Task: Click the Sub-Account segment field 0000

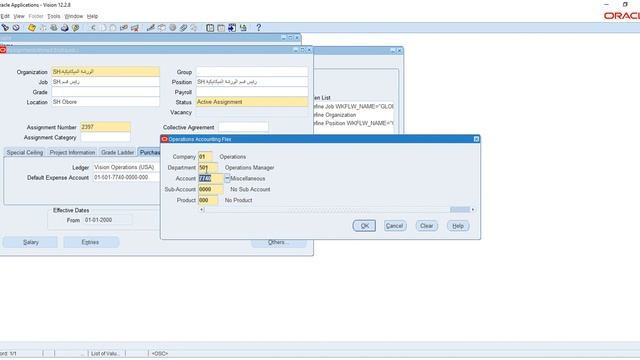Action: tap(211, 189)
